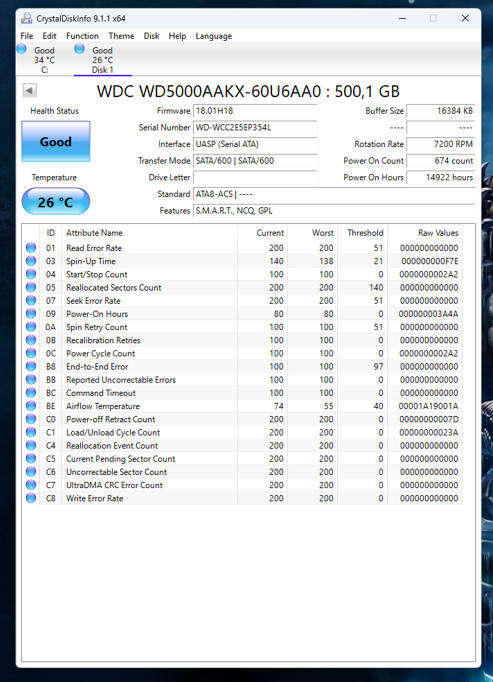Click the blue status icon for Spin Retry Count

click(31, 327)
